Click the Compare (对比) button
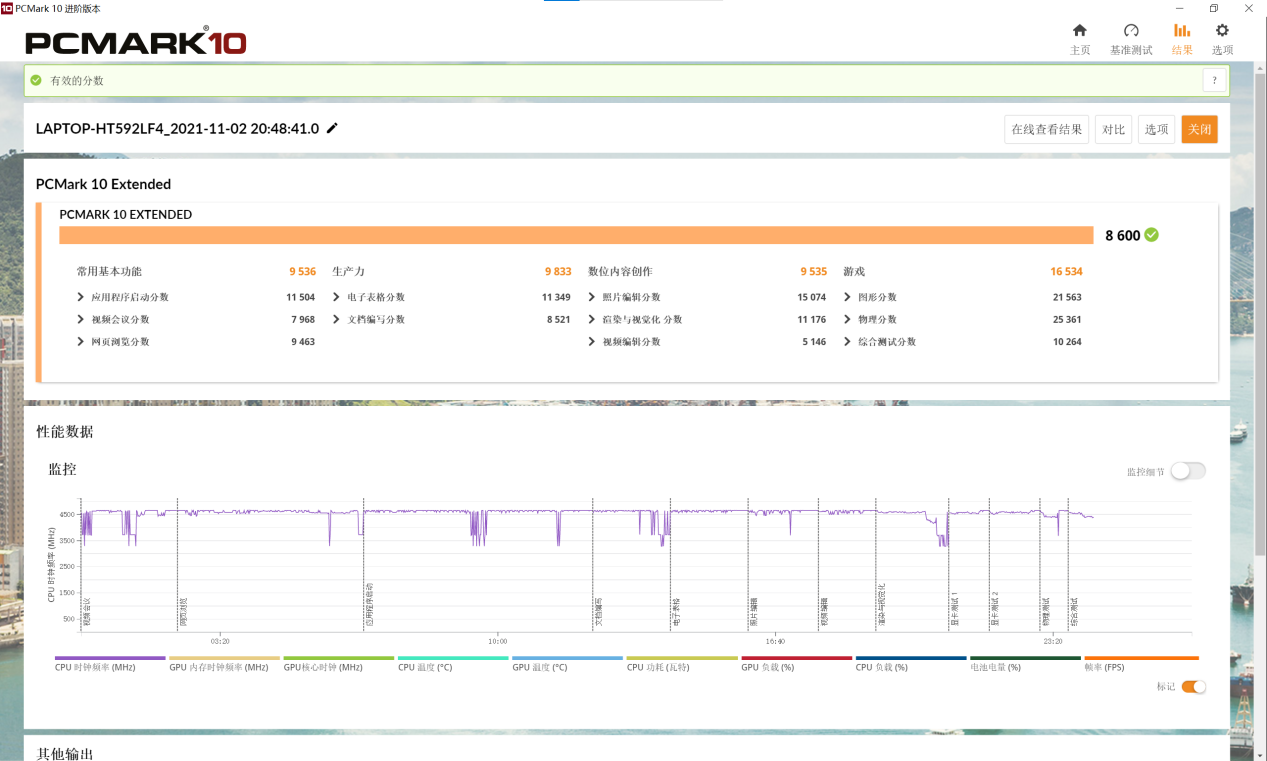The image size is (1267, 761). (x=1113, y=129)
